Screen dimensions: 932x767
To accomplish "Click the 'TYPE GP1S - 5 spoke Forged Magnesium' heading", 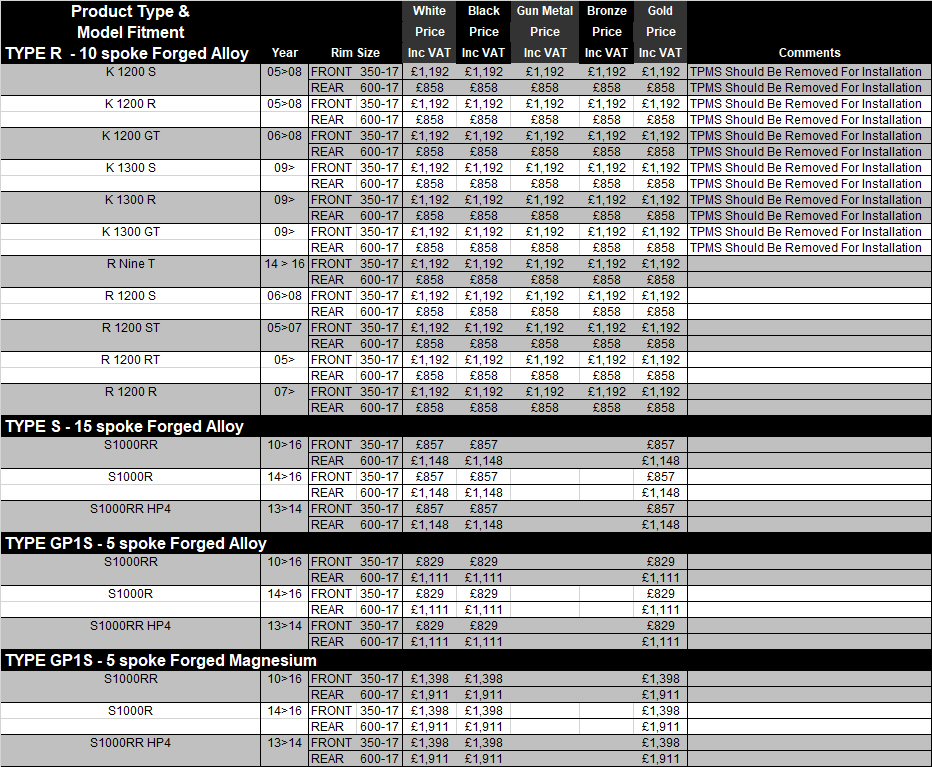I will click(160, 661).
